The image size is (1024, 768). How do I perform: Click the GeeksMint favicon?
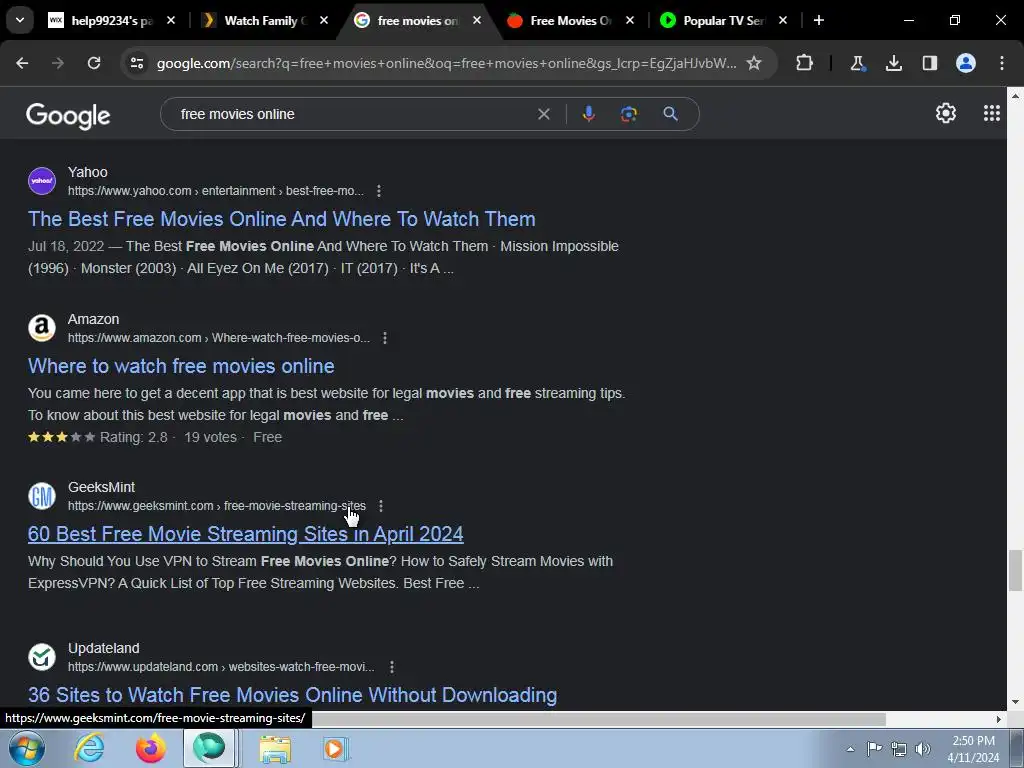(x=42, y=496)
